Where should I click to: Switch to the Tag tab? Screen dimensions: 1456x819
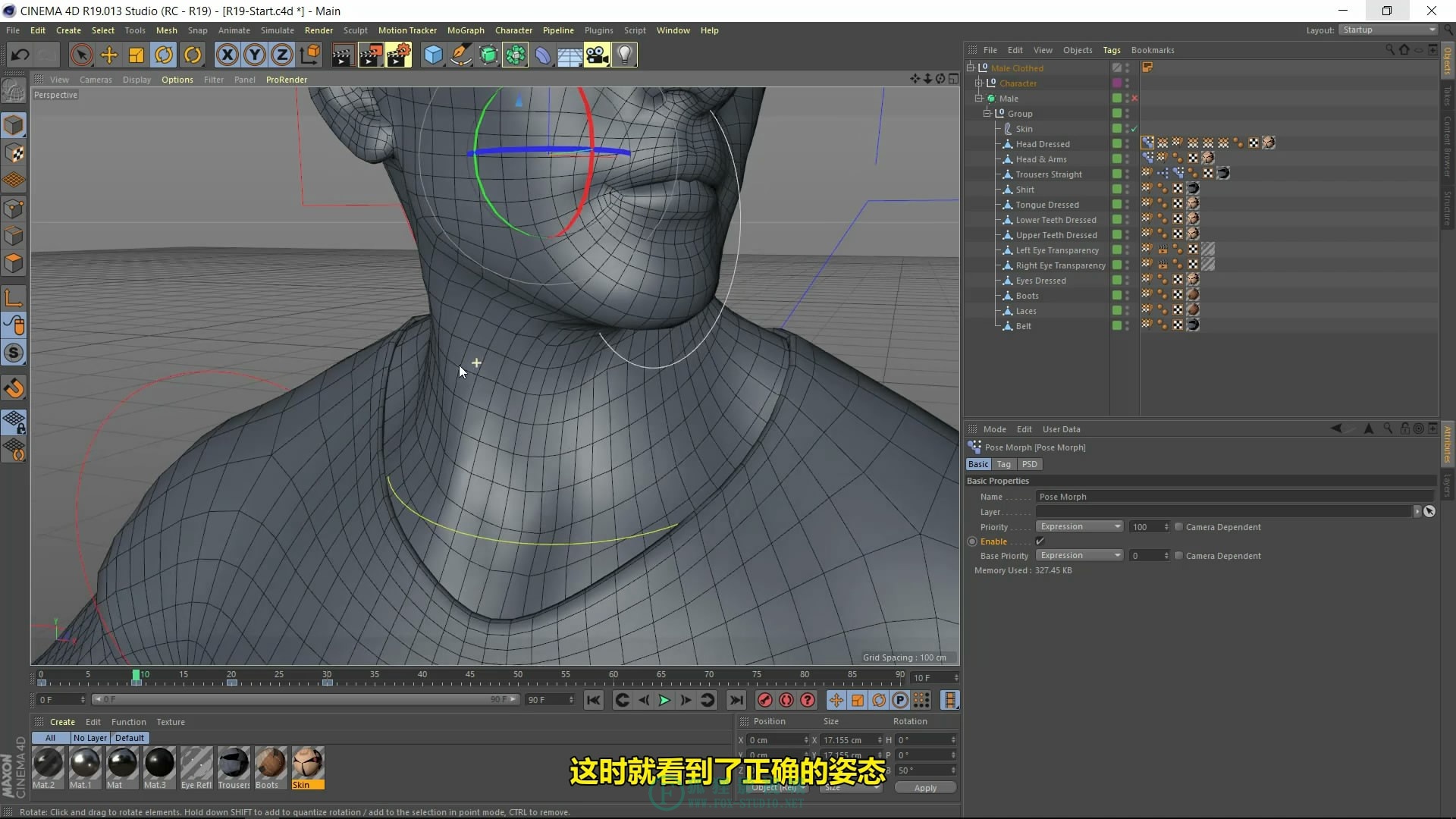pyautogui.click(x=1003, y=464)
